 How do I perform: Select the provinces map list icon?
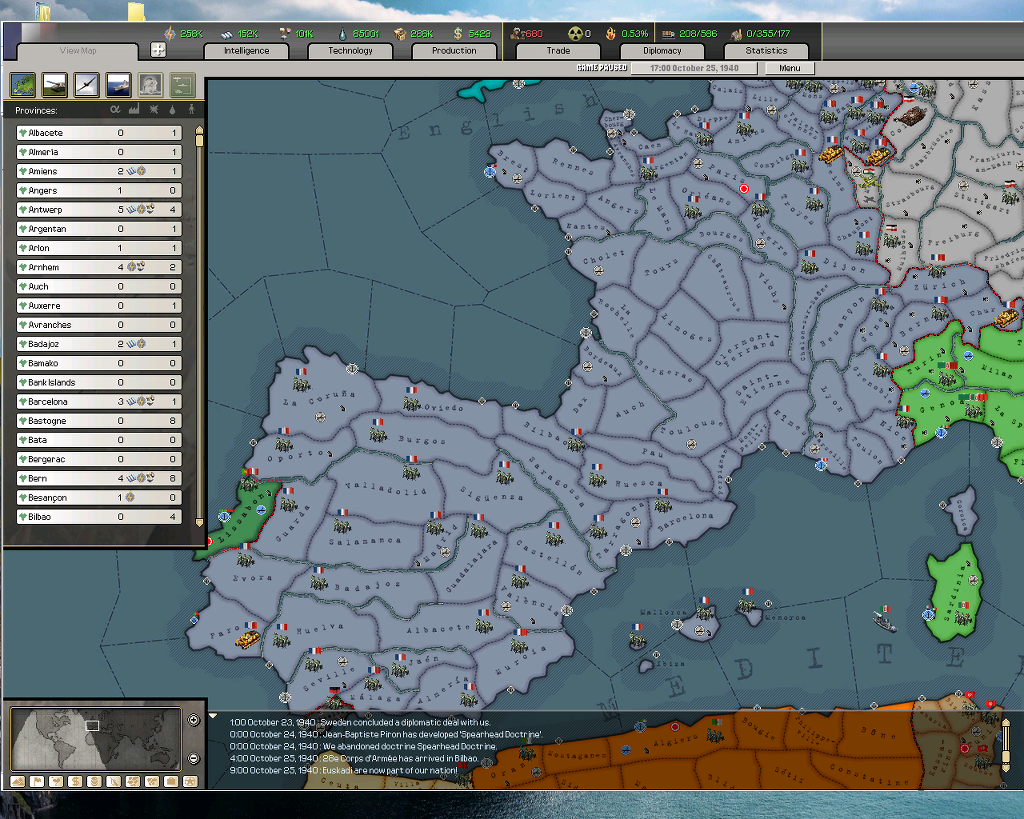(x=23, y=85)
